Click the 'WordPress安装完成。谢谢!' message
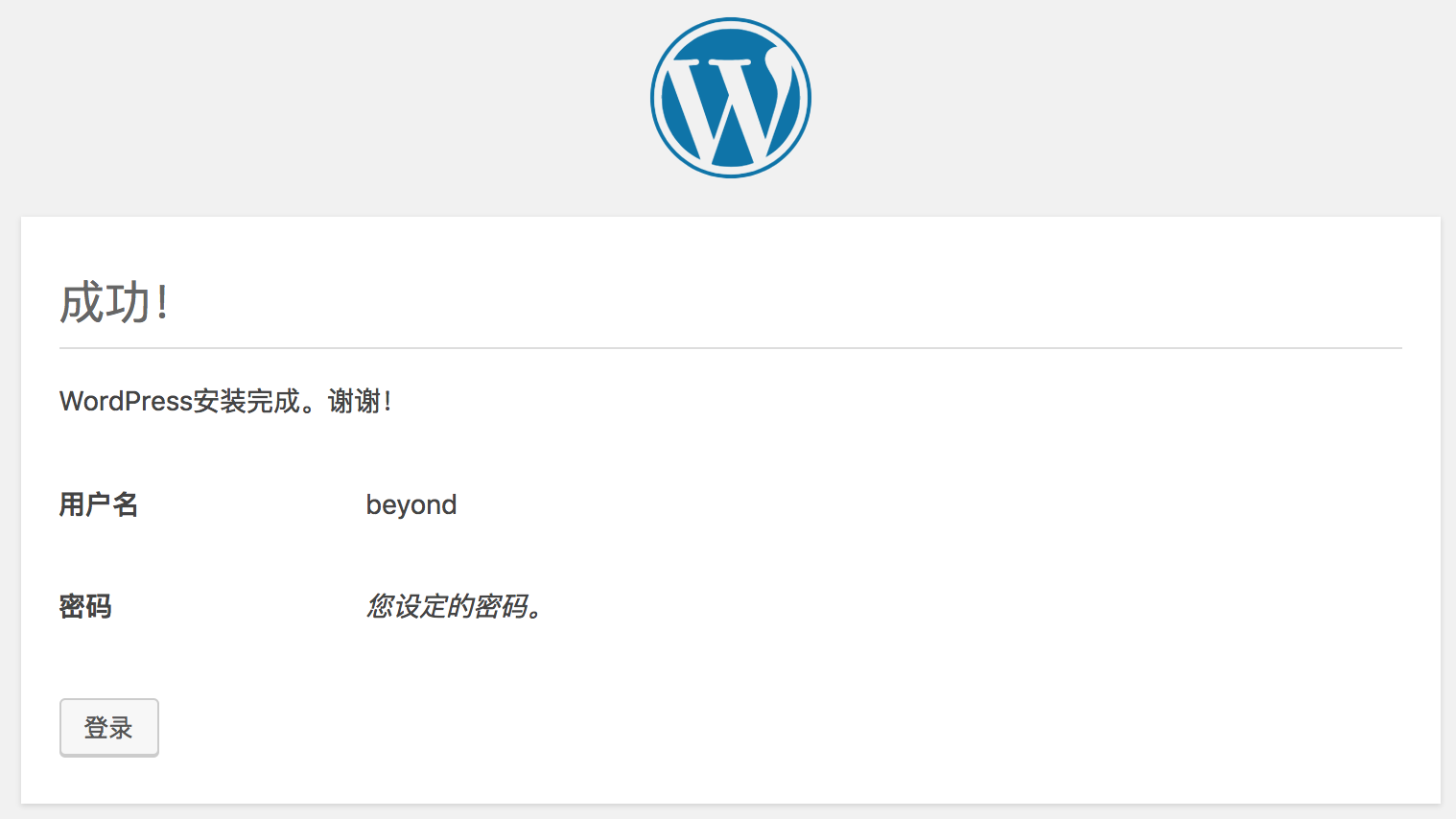1456x819 pixels. tap(225, 401)
